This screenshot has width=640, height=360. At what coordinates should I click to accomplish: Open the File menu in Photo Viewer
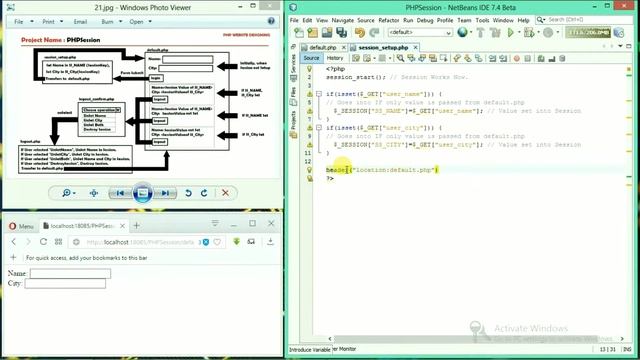23,22
